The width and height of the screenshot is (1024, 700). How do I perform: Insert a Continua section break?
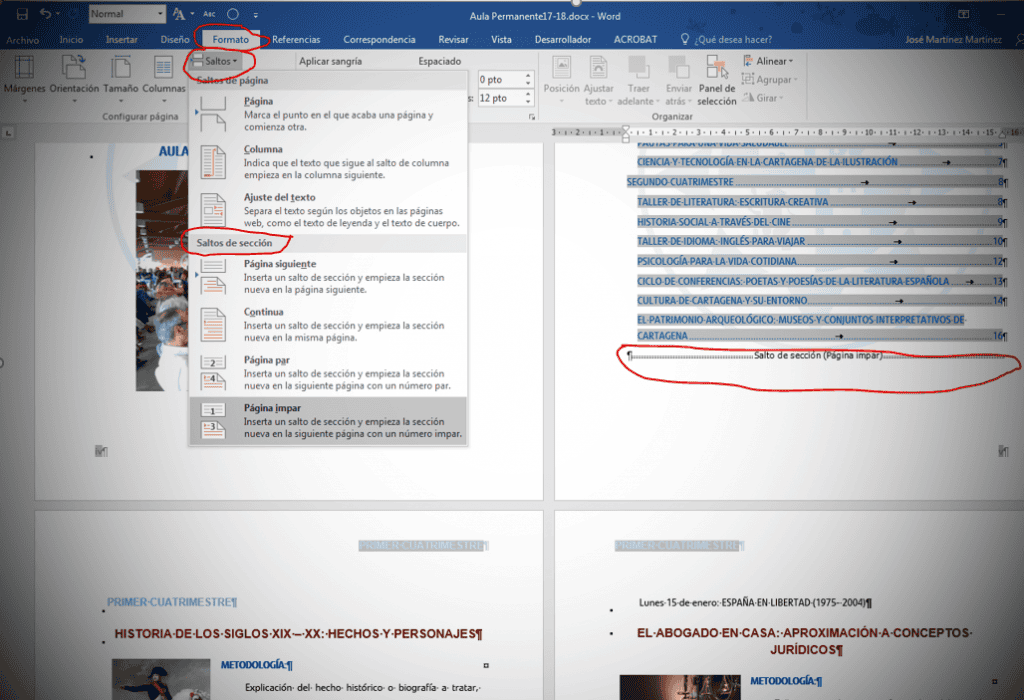pyautogui.click(x=328, y=325)
